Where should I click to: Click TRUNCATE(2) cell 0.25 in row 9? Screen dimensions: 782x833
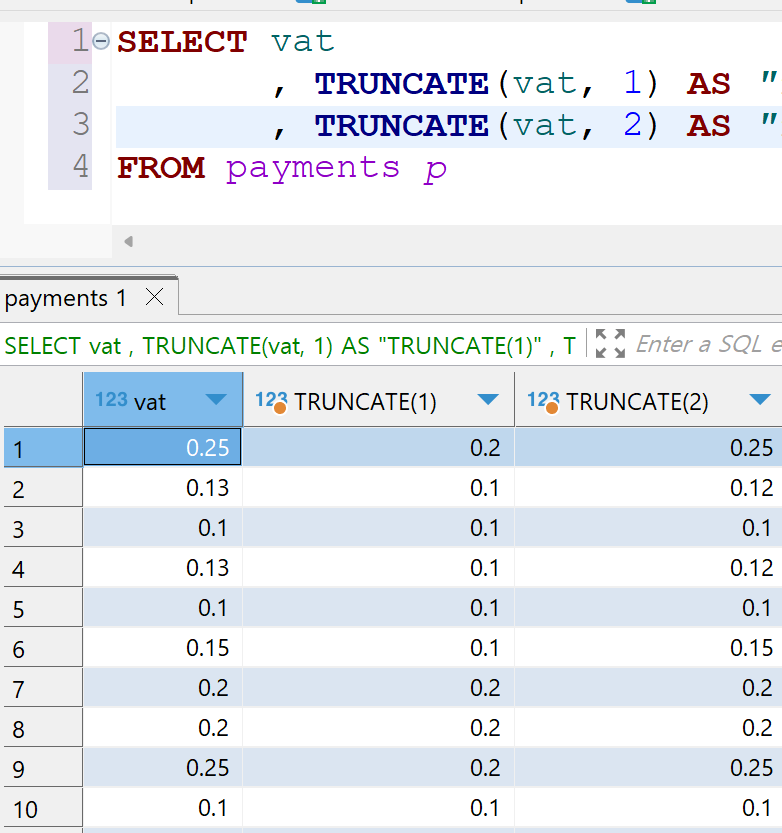649,768
